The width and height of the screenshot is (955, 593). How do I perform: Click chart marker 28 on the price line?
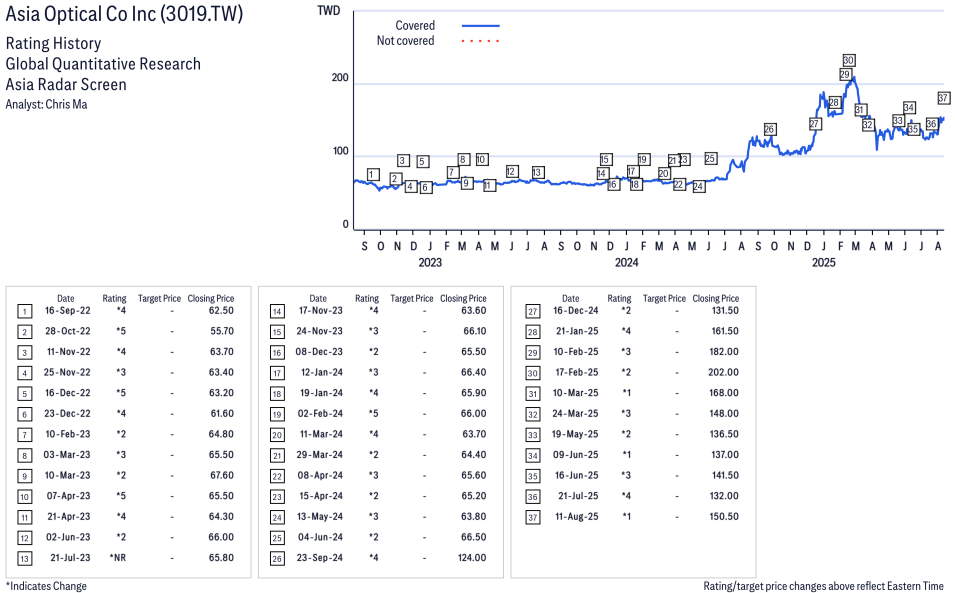[x=834, y=102]
